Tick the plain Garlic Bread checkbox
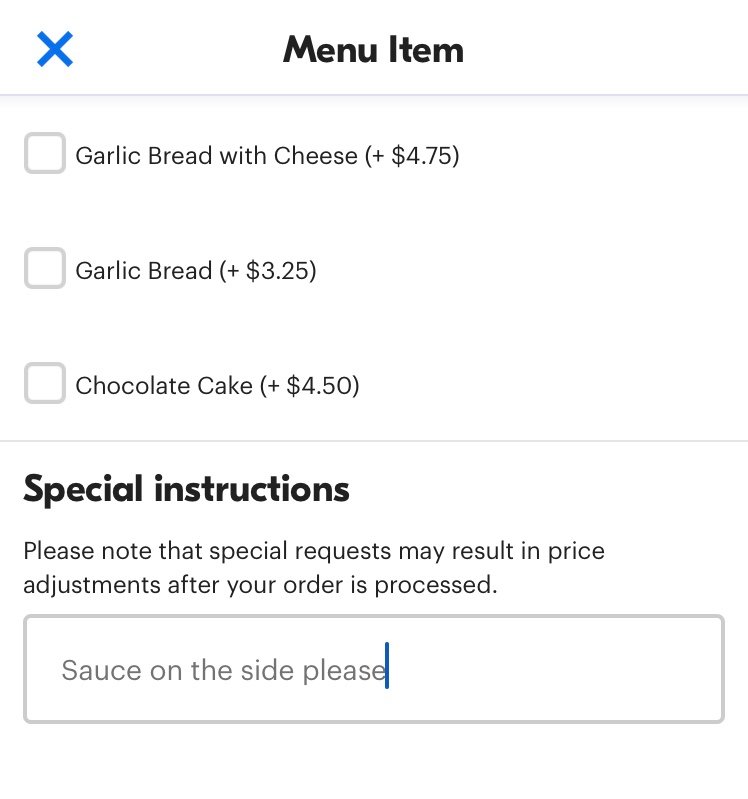This screenshot has height=799, width=748. (45, 270)
